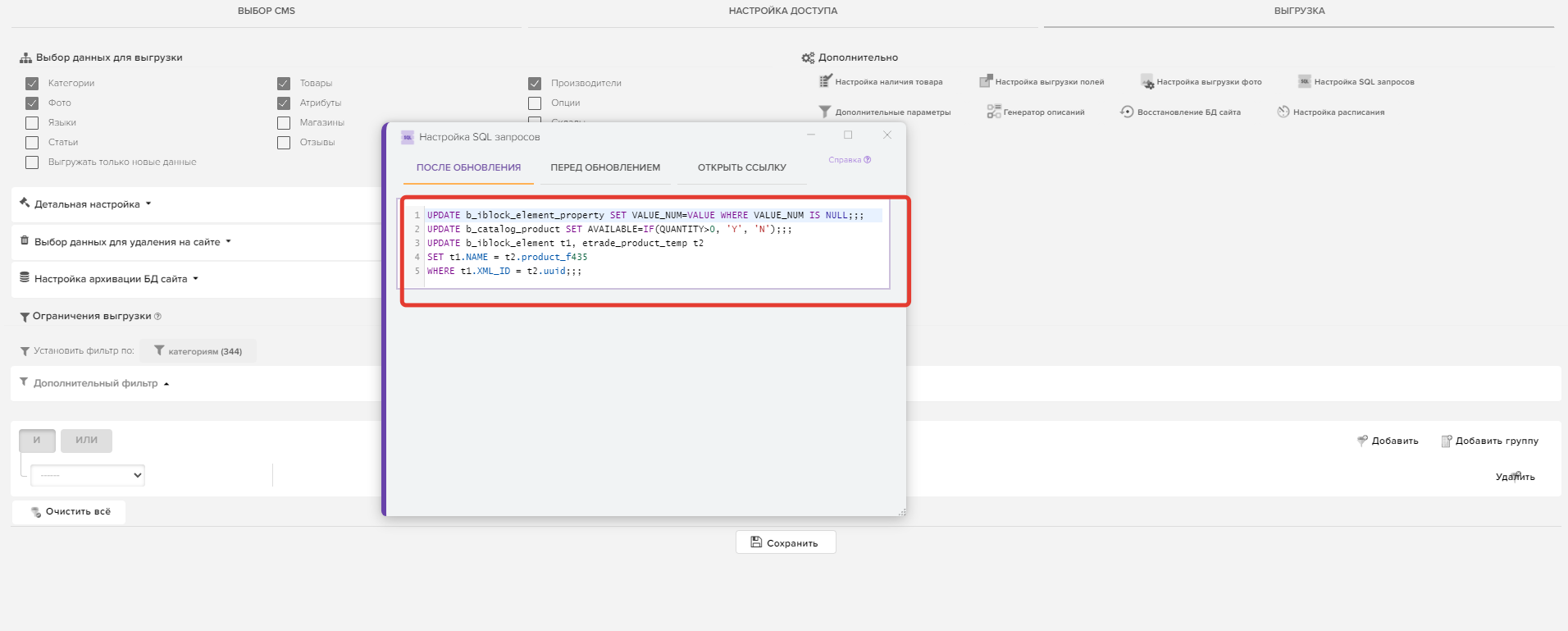The height and width of the screenshot is (631, 1568).
Task: Check Выгружать только новые данные
Action: [32, 162]
